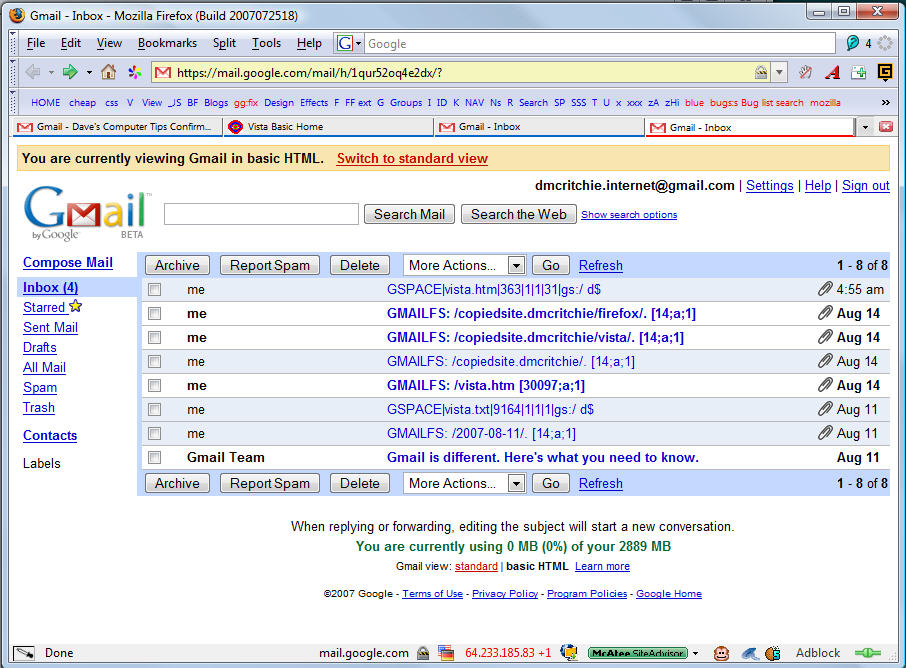Click the Gmail search input field
Screen dimensions: 906x668
point(261,214)
